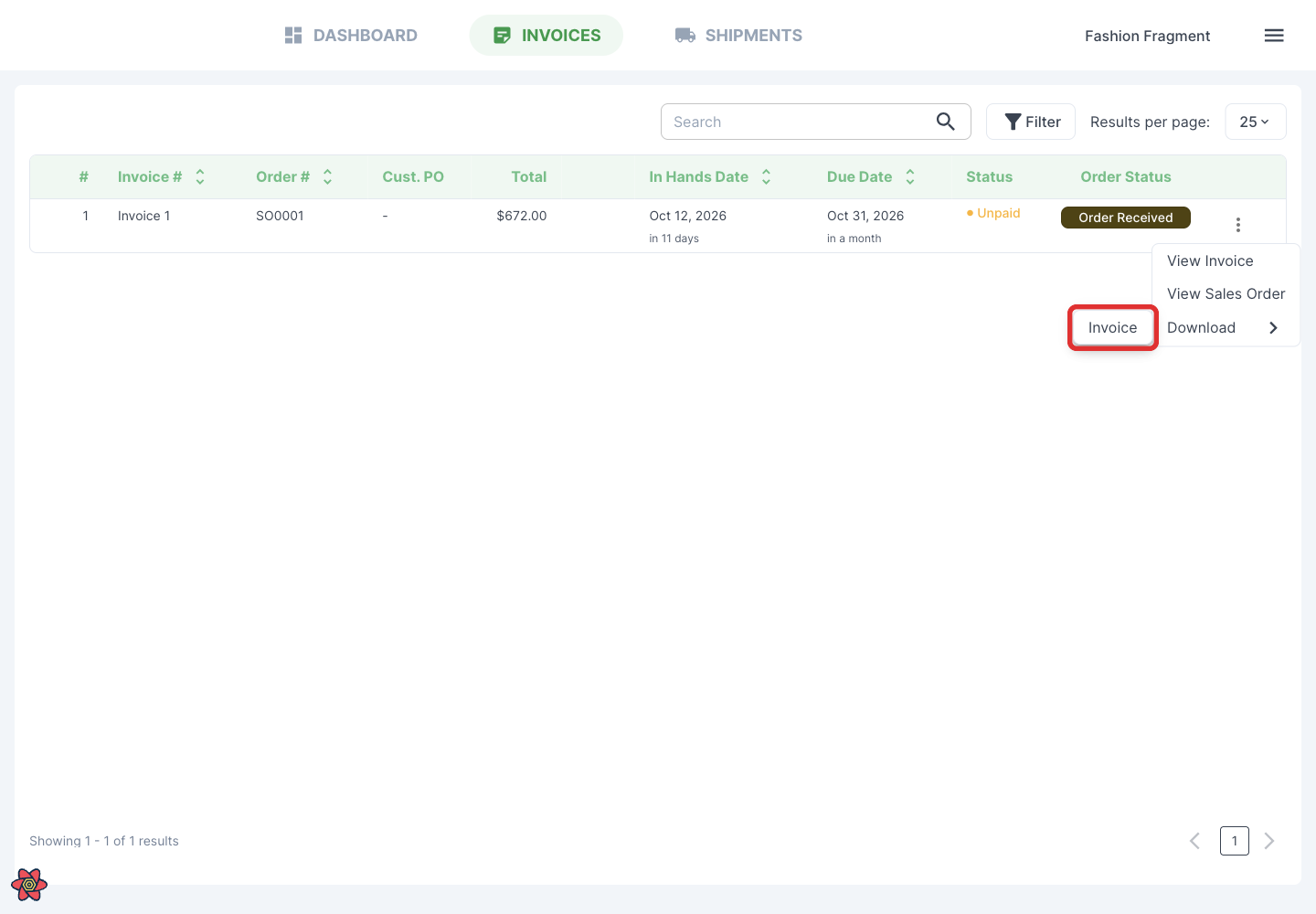Click order number SO0001
The image size is (1316, 914).
pos(280,216)
